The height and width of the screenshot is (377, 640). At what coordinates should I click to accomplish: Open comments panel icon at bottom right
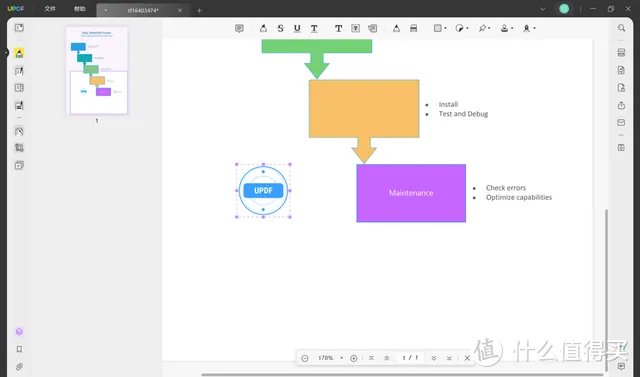click(x=621, y=366)
